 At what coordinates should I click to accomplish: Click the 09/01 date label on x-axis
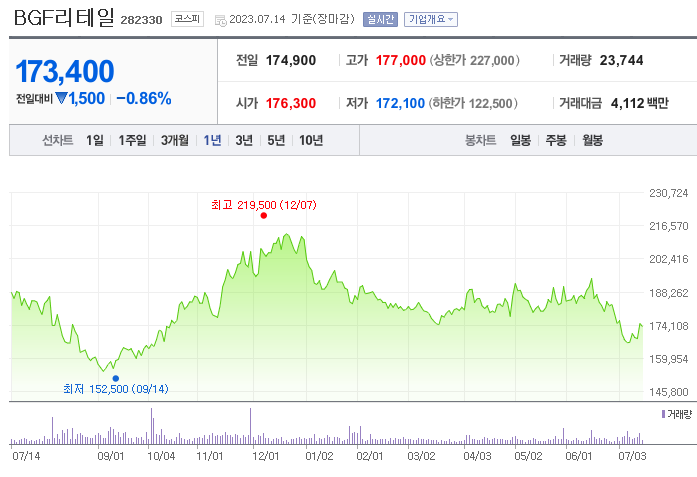[x=111, y=456]
